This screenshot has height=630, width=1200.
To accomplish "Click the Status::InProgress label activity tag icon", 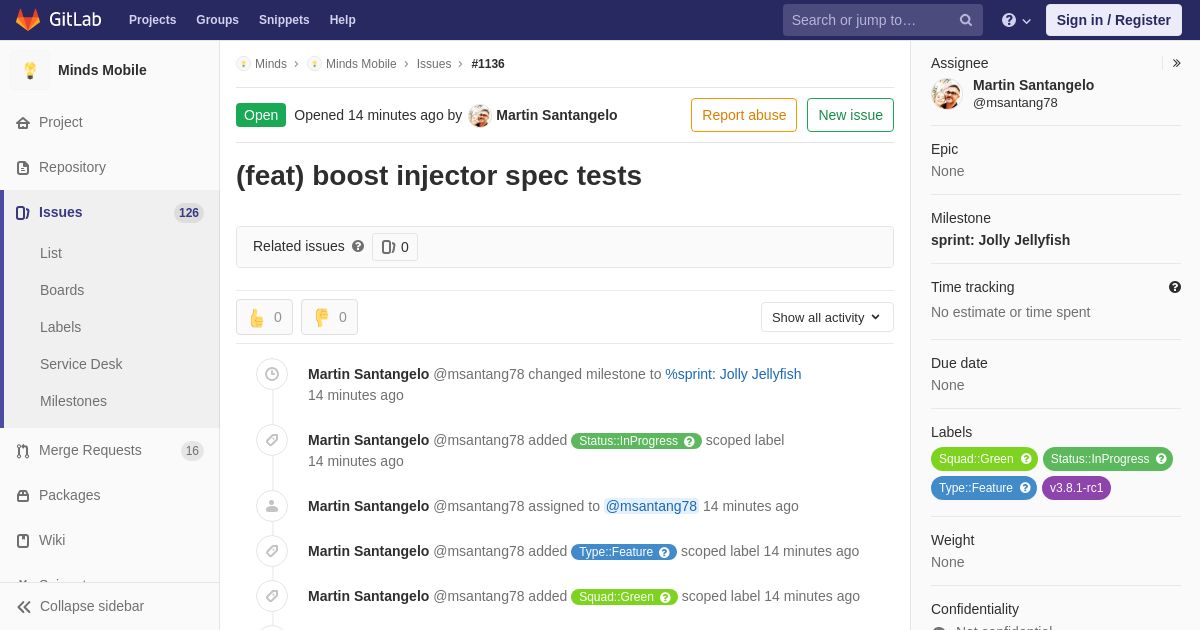I will point(272,440).
